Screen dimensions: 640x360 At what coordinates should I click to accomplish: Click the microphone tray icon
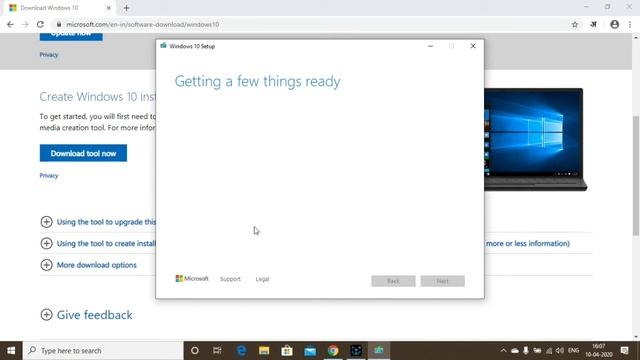coord(526,351)
